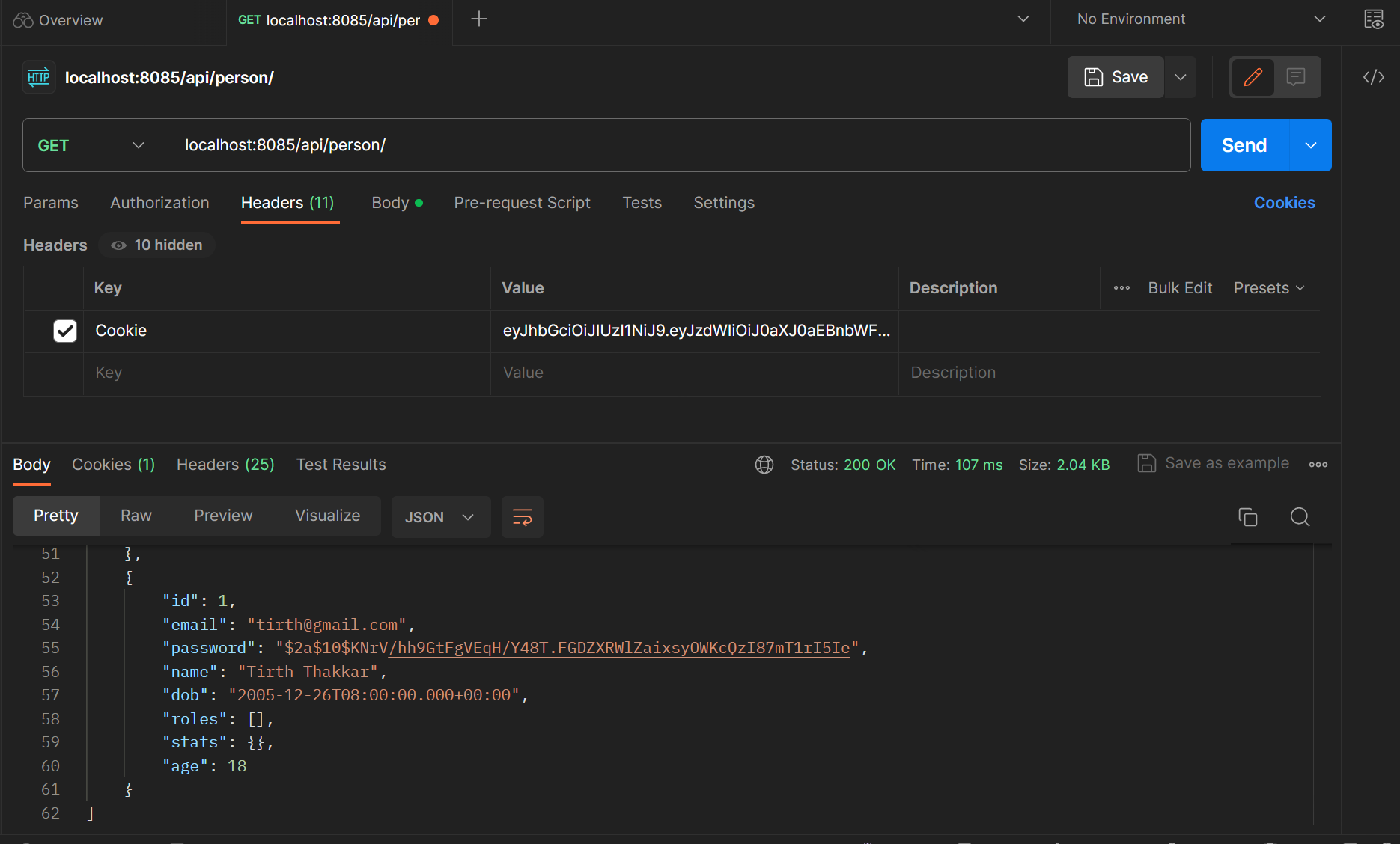
Task: Click the empty new header Key field
Action: click(287, 373)
